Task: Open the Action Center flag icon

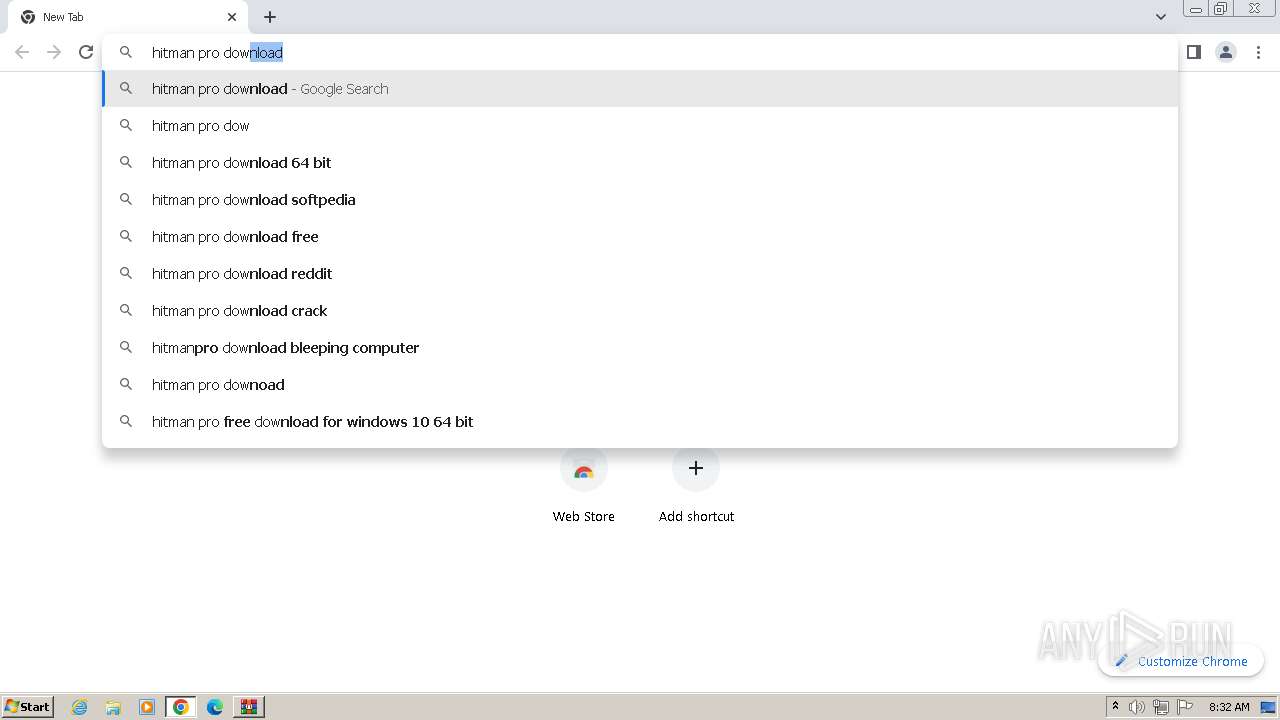Action: [1185, 707]
